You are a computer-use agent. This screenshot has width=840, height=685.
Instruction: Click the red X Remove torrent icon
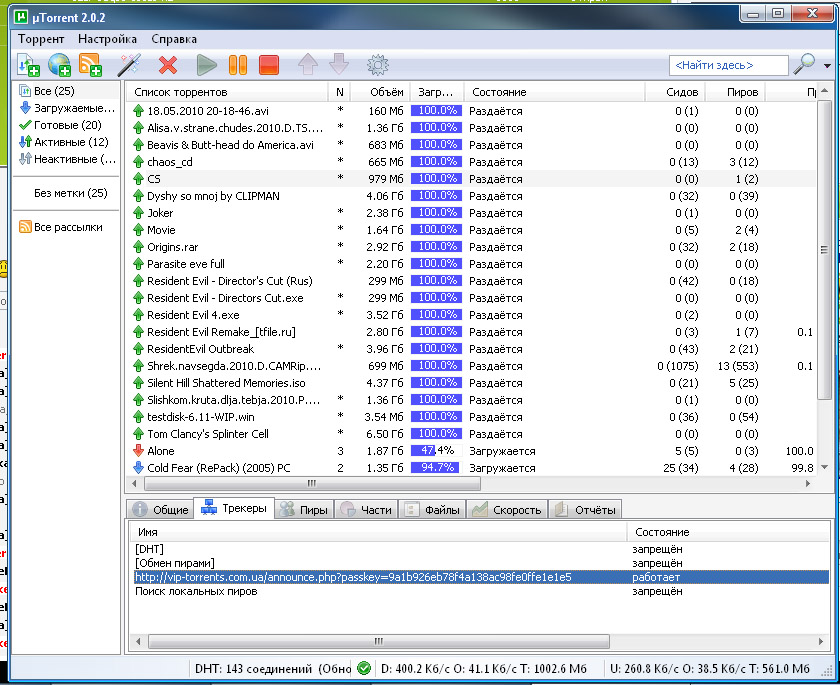tap(168, 65)
